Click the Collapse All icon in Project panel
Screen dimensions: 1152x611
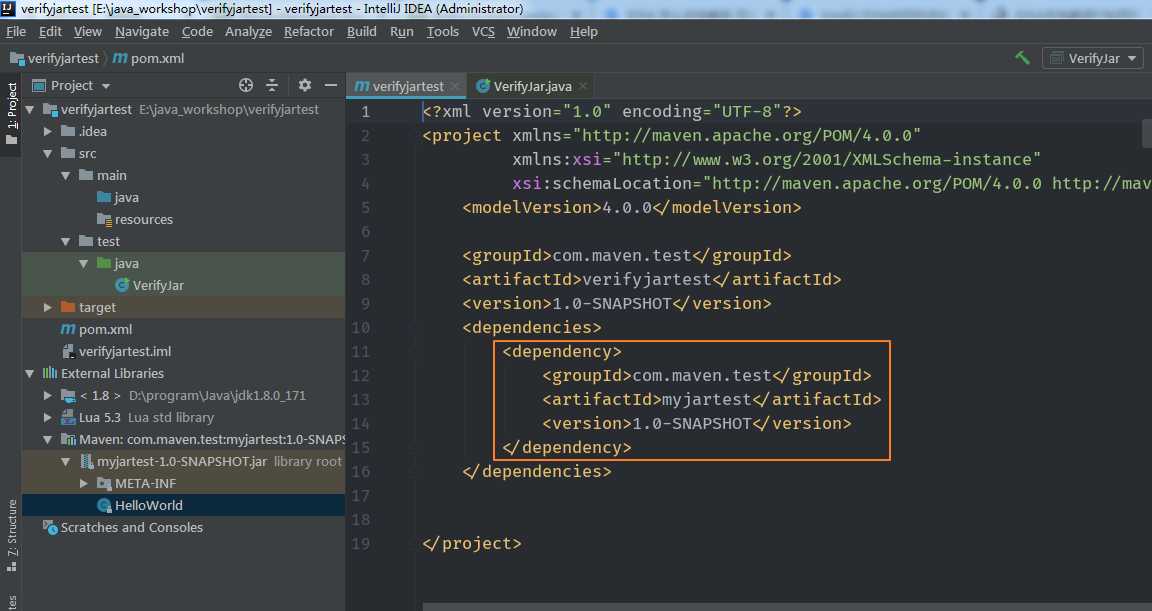[272, 85]
